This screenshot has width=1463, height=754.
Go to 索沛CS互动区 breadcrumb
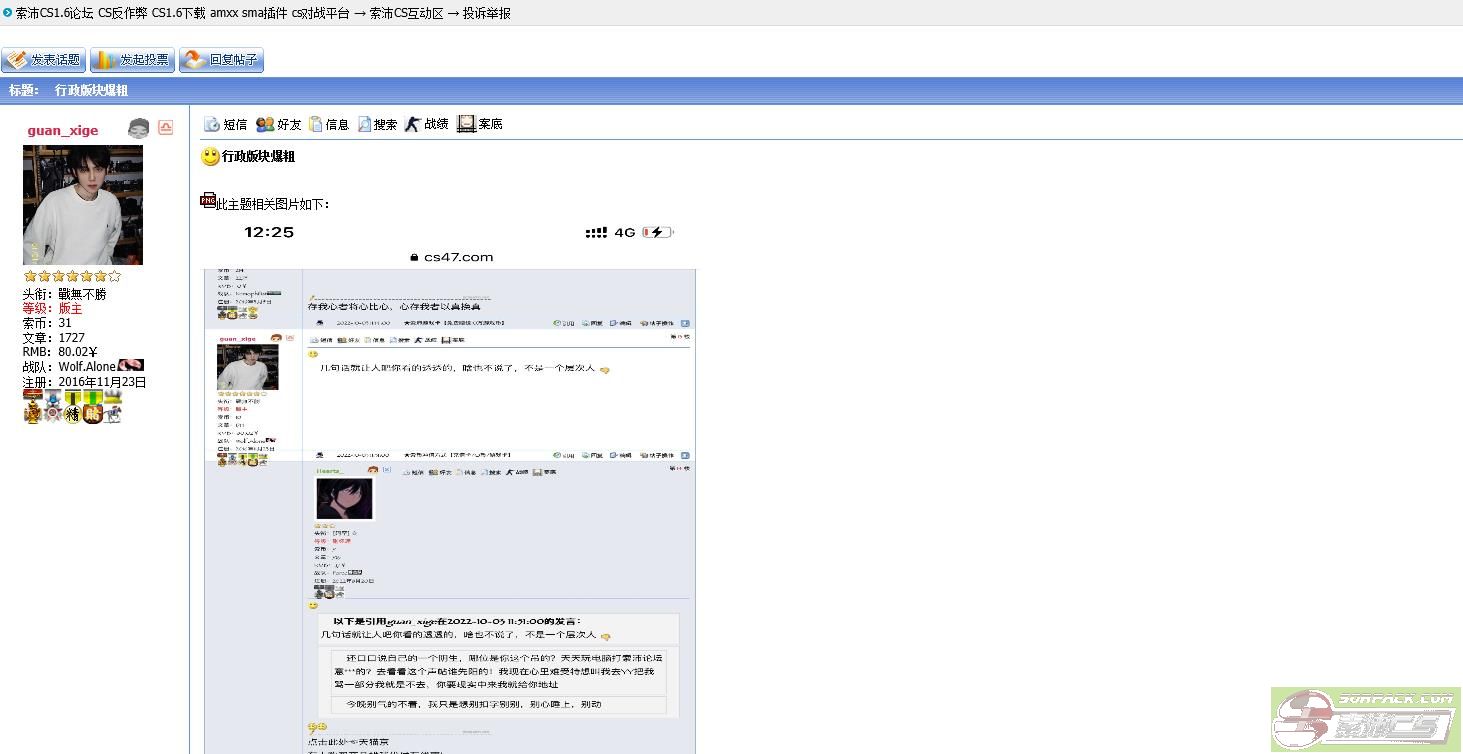tap(406, 13)
